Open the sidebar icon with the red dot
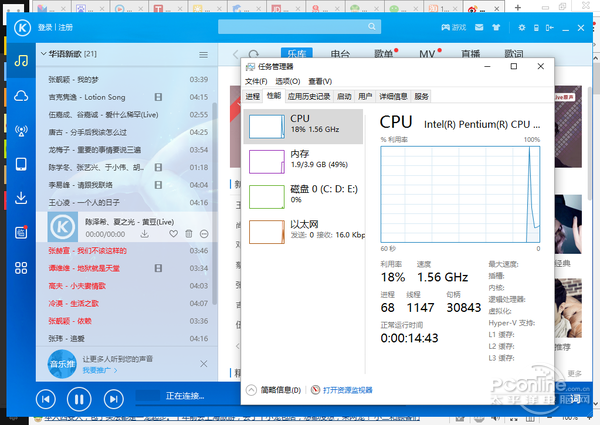The image size is (600, 425). click(x=21, y=232)
